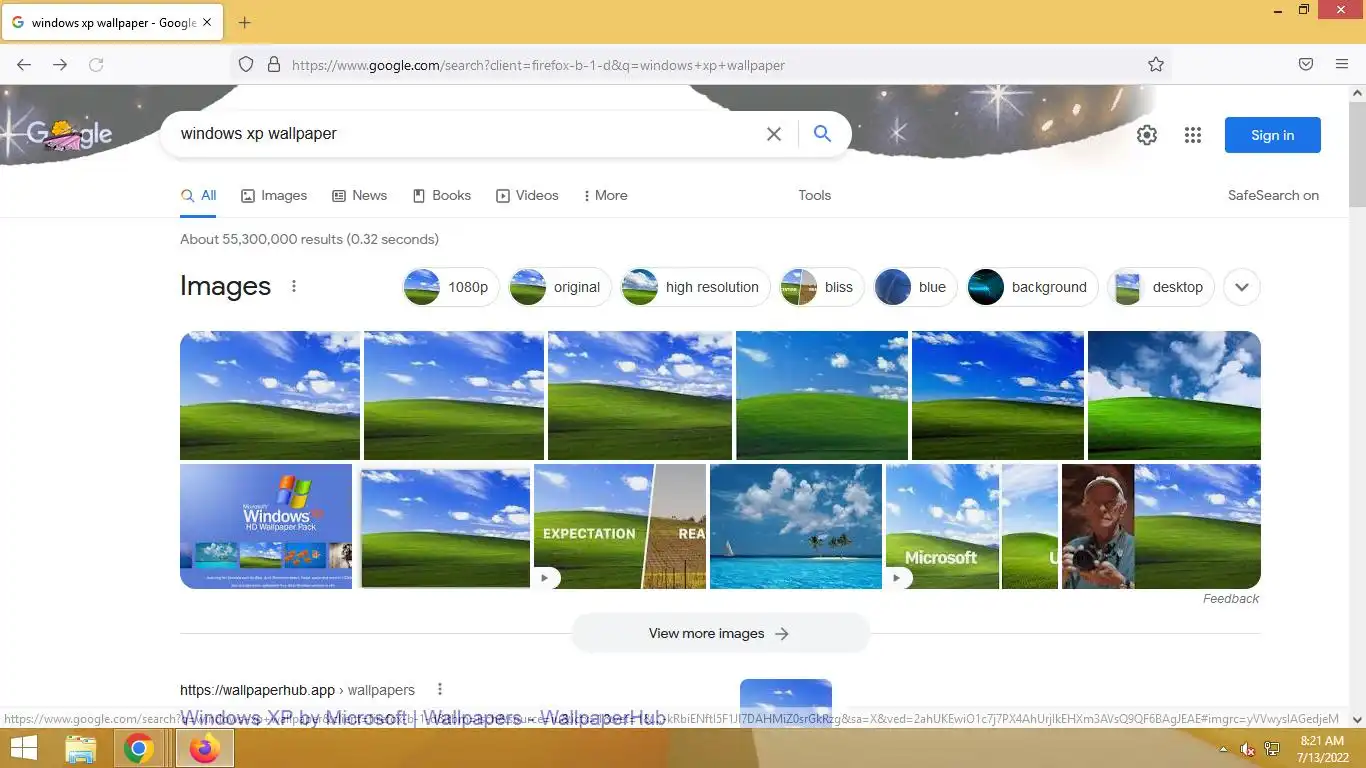Open a new browser tab
This screenshot has width=1366, height=768.
pos(244,22)
